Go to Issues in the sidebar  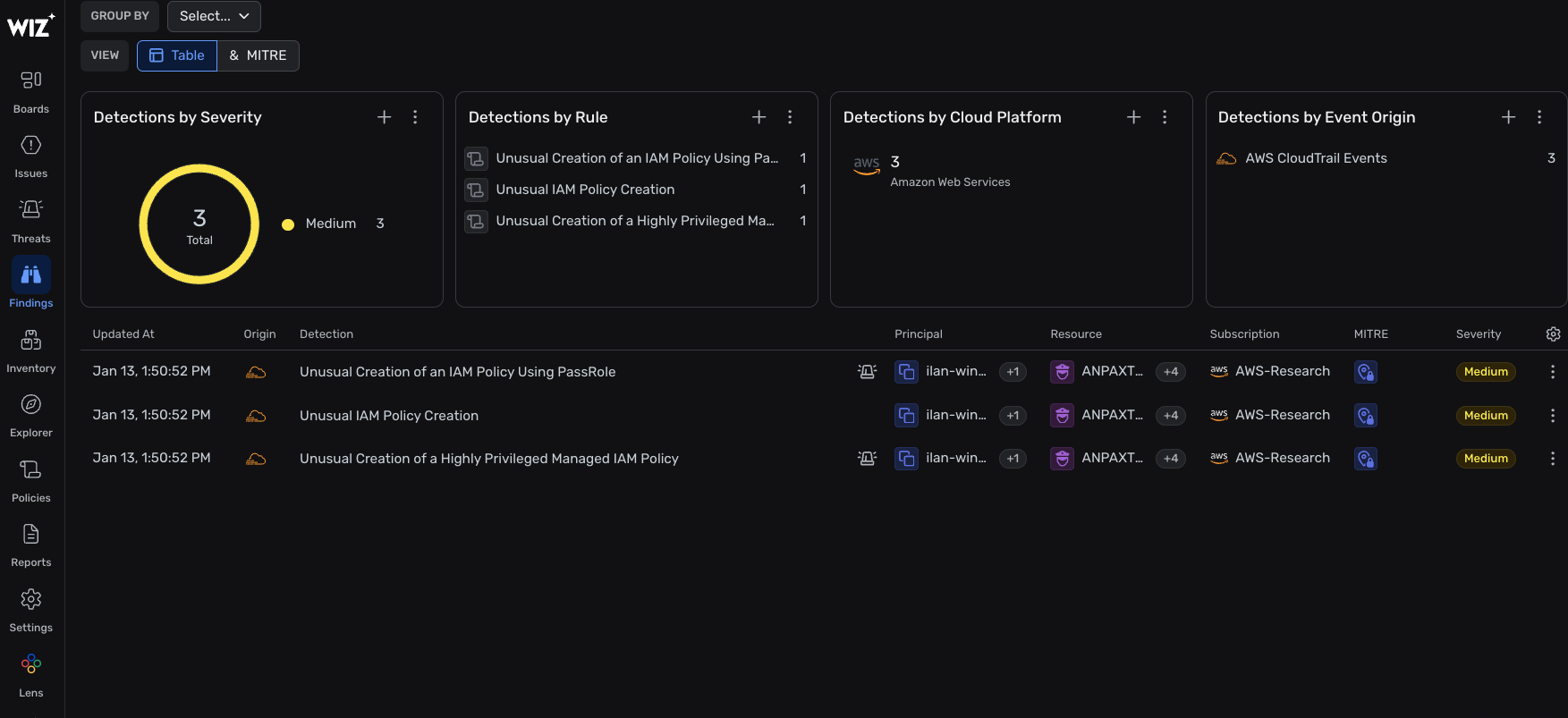pos(31,156)
